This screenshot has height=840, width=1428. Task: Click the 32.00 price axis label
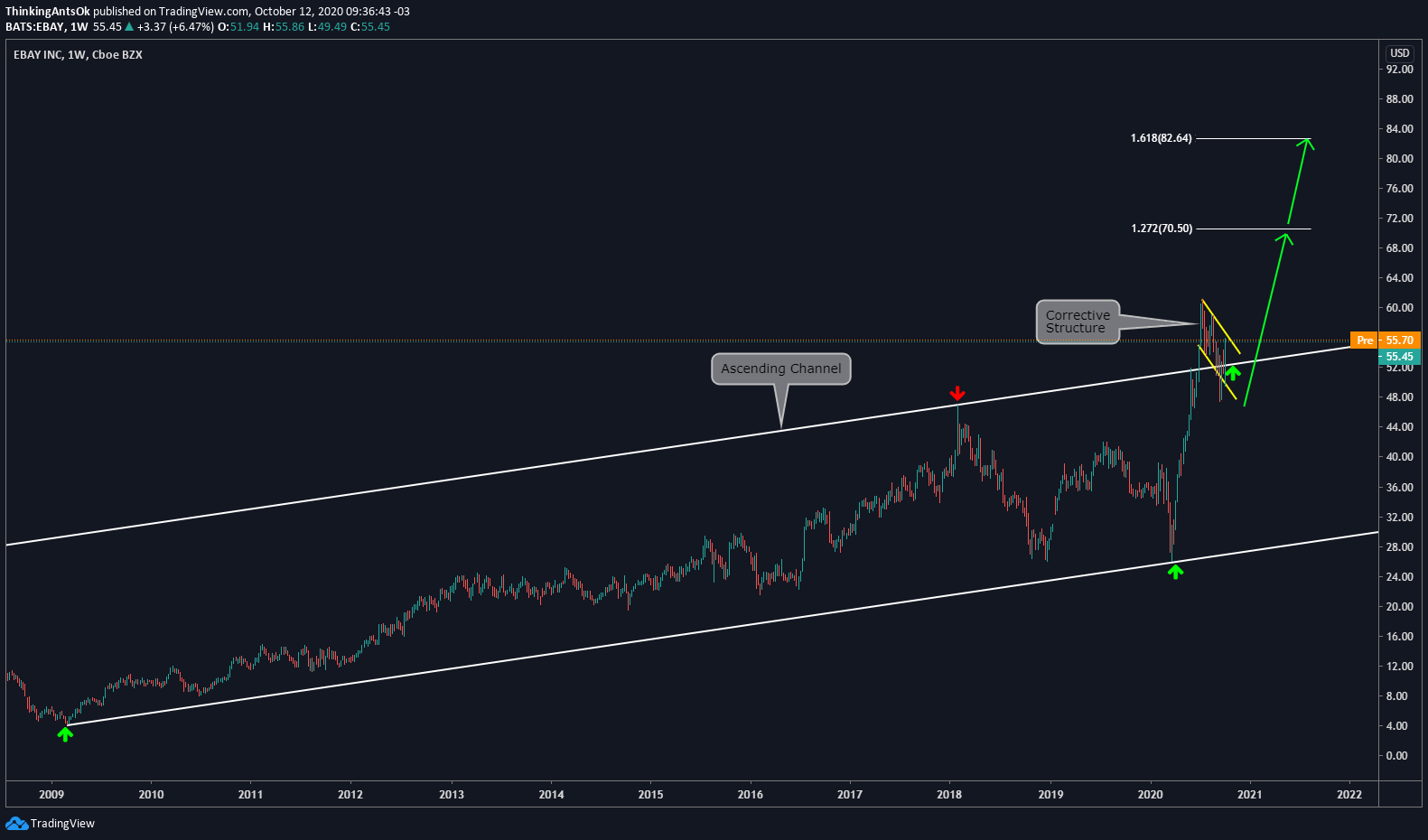pyautogui.click(x=1399, y=518)
